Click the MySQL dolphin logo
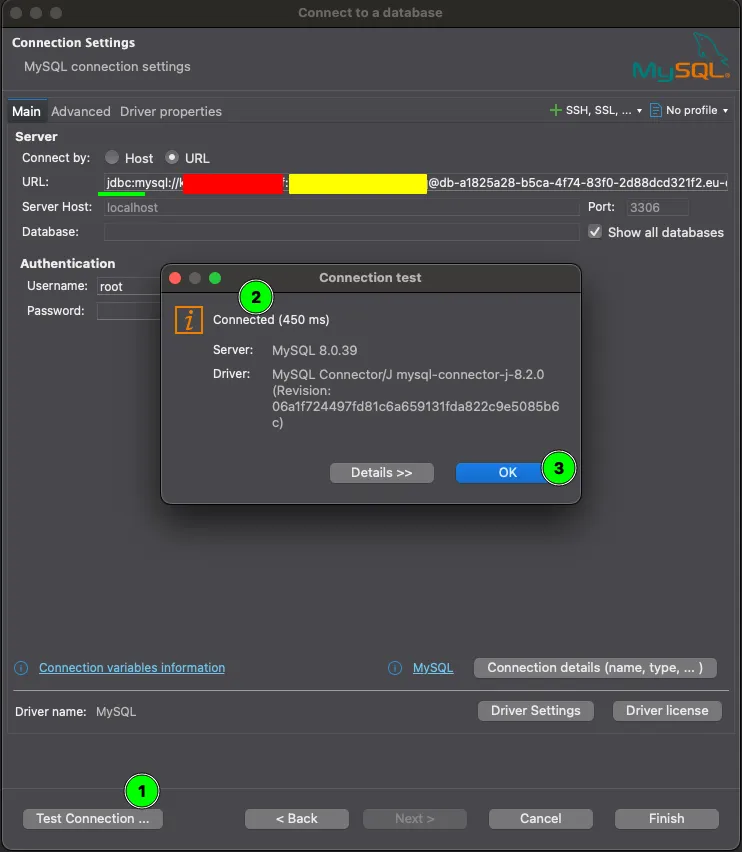 point(682,57)
